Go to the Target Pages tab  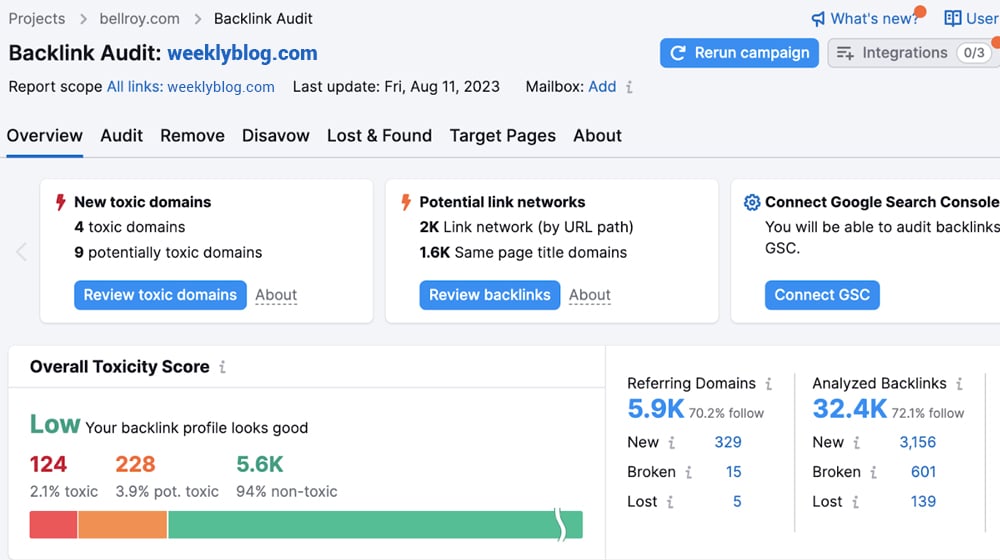tap(503, 136)
